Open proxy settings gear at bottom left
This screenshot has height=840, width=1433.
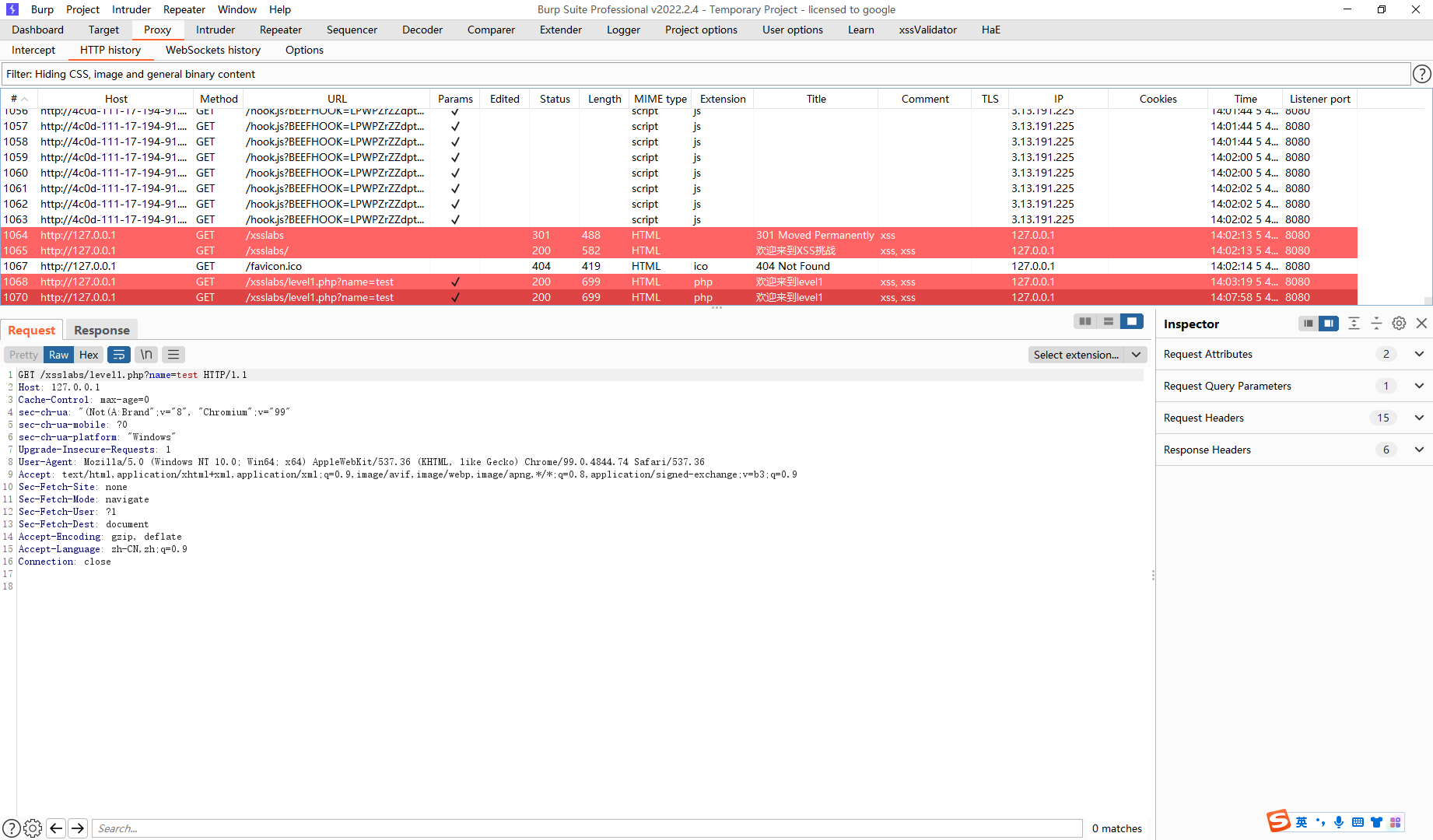[33, 828]
